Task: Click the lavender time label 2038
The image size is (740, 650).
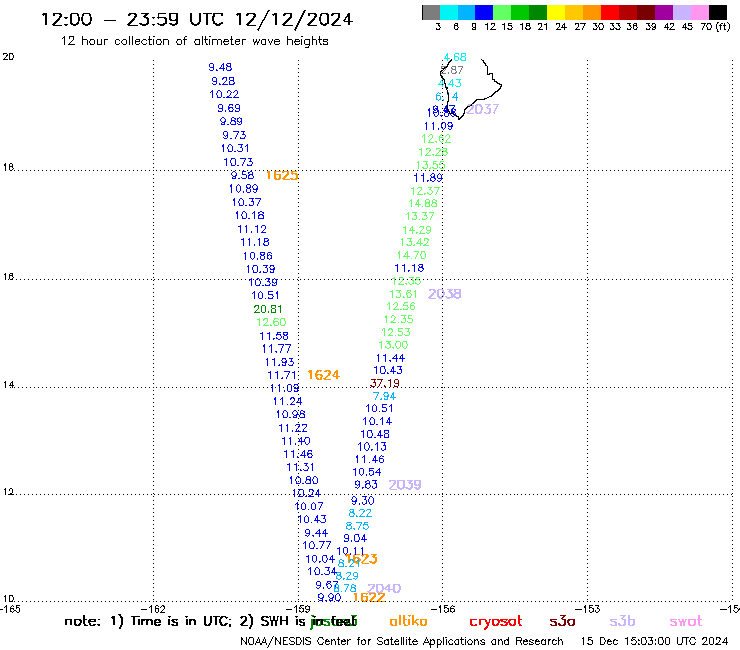Action: [x=445, y=294]
